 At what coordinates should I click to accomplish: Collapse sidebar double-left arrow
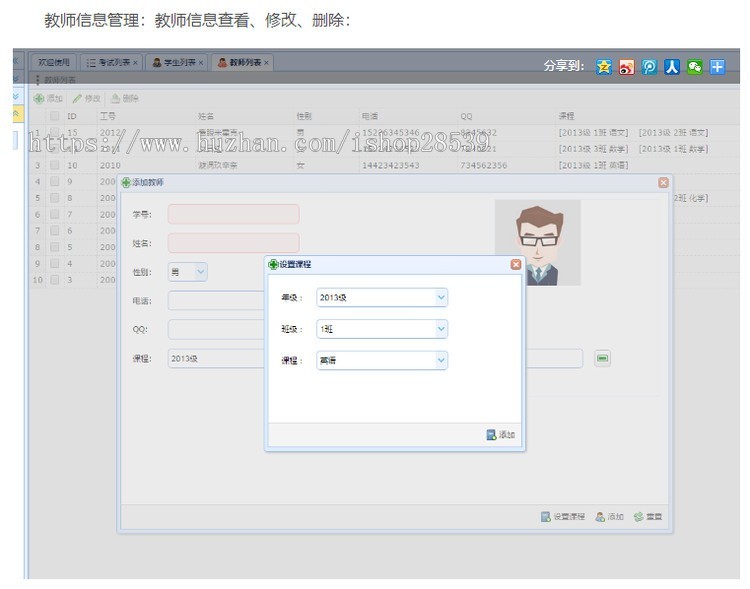16,60
